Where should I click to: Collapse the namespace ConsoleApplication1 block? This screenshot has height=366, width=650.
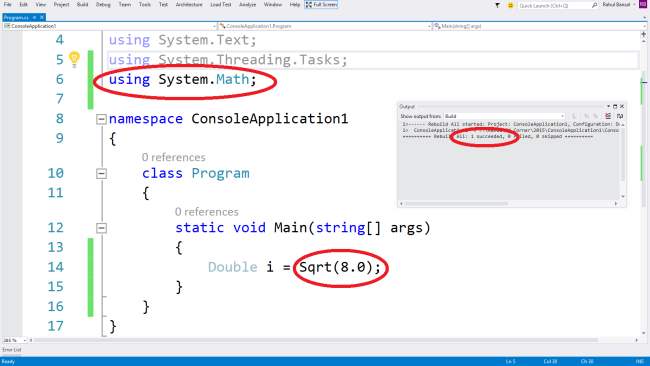101,119
